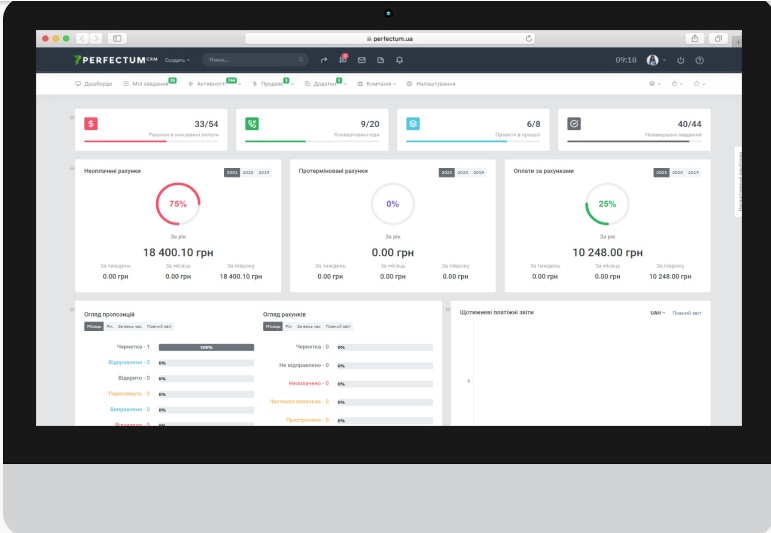Open the help question mark icon
This screenshot has width=771, height=533.
699,60
